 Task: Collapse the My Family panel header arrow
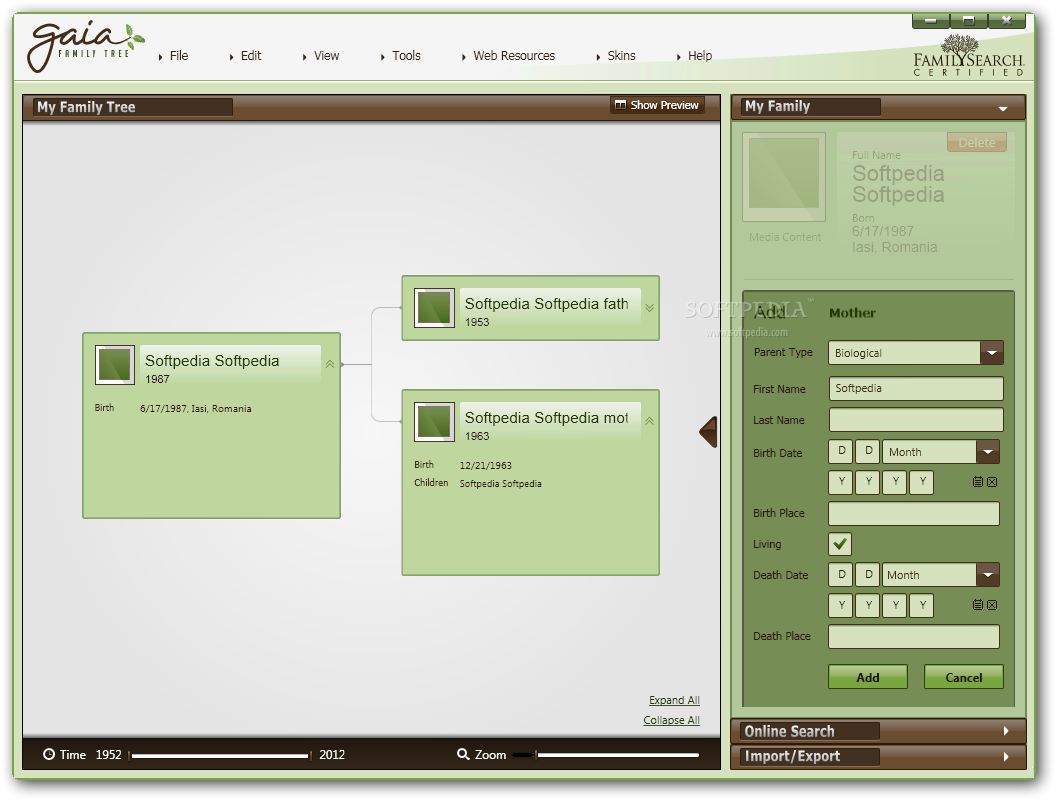1003,108
